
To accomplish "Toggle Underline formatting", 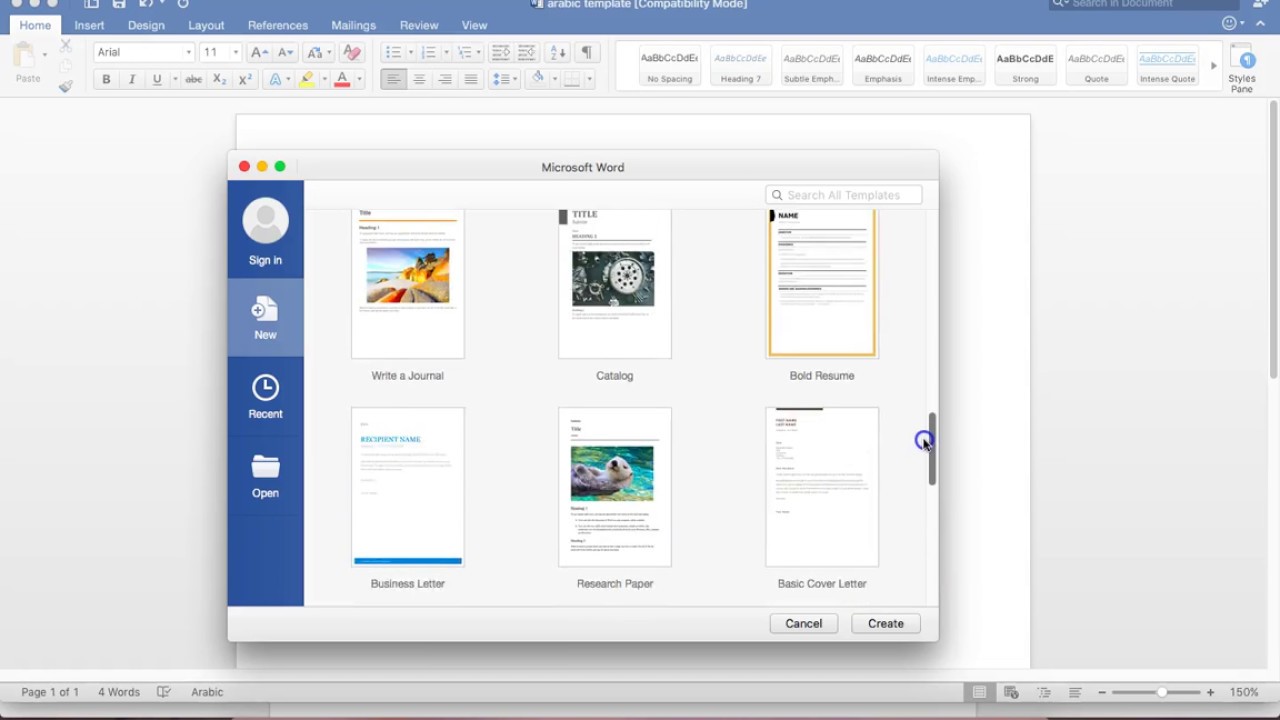I will (157, 79).
